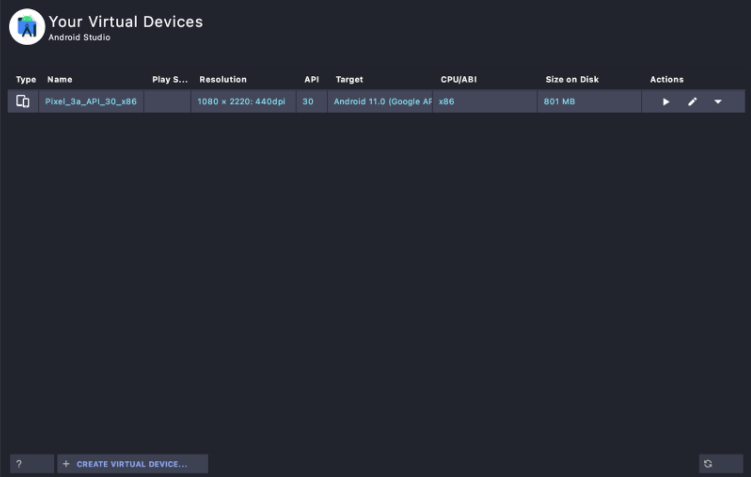Image resolution: width=751 pixels, height=477 pixels.
Task: Click the Android Studio logo icon
Action: pyautogui.click(x=27, y=27)
